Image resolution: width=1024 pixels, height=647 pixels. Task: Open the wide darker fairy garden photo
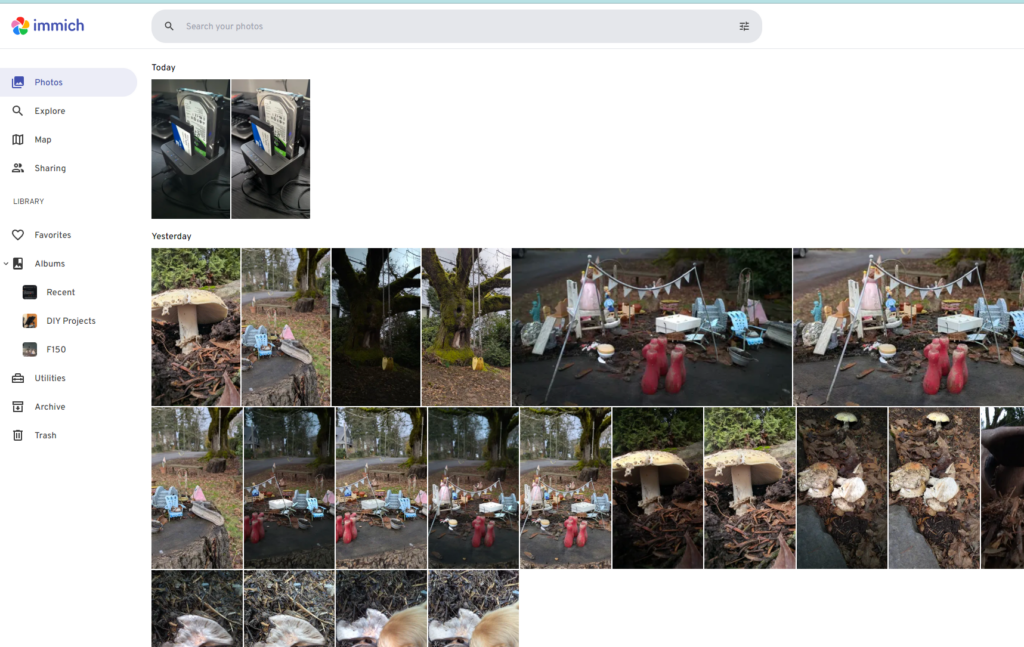[652, 327]
